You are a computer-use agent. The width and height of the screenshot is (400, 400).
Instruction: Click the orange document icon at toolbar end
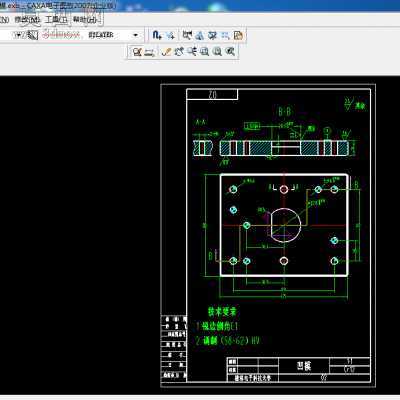coord(238,35)
